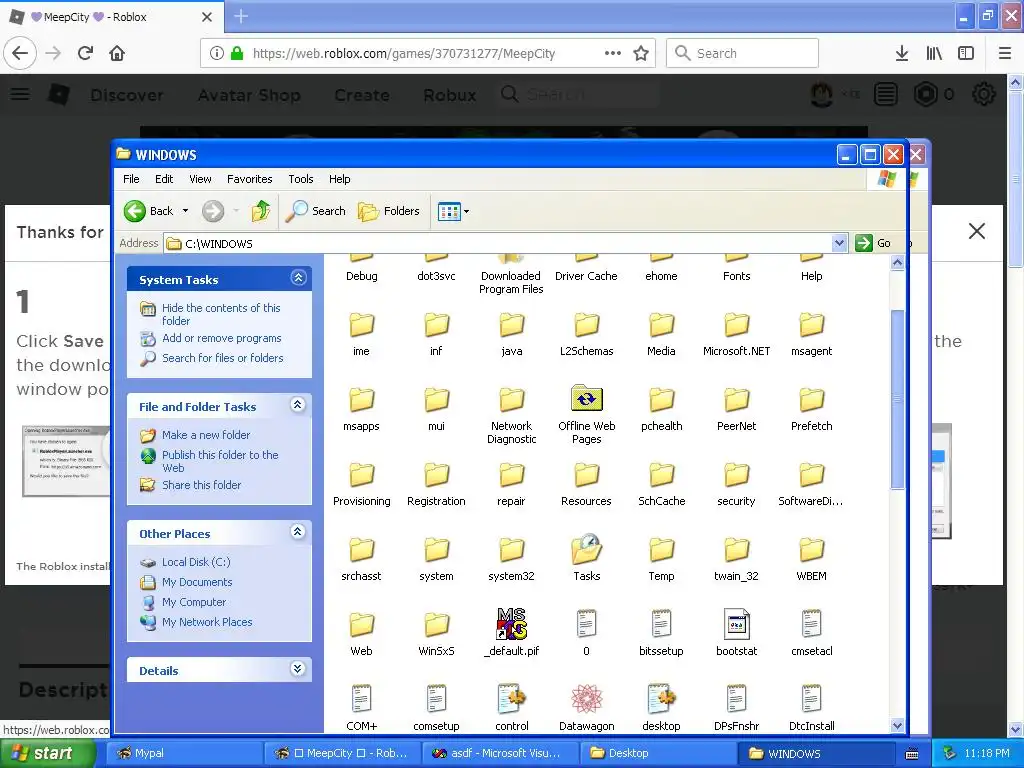Open My Network Places link
This screenshot has height=768, width=1024.
207,622
